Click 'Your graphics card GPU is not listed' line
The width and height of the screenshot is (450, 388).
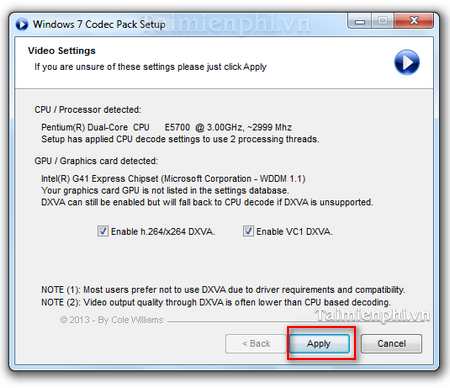coord(165,190)
